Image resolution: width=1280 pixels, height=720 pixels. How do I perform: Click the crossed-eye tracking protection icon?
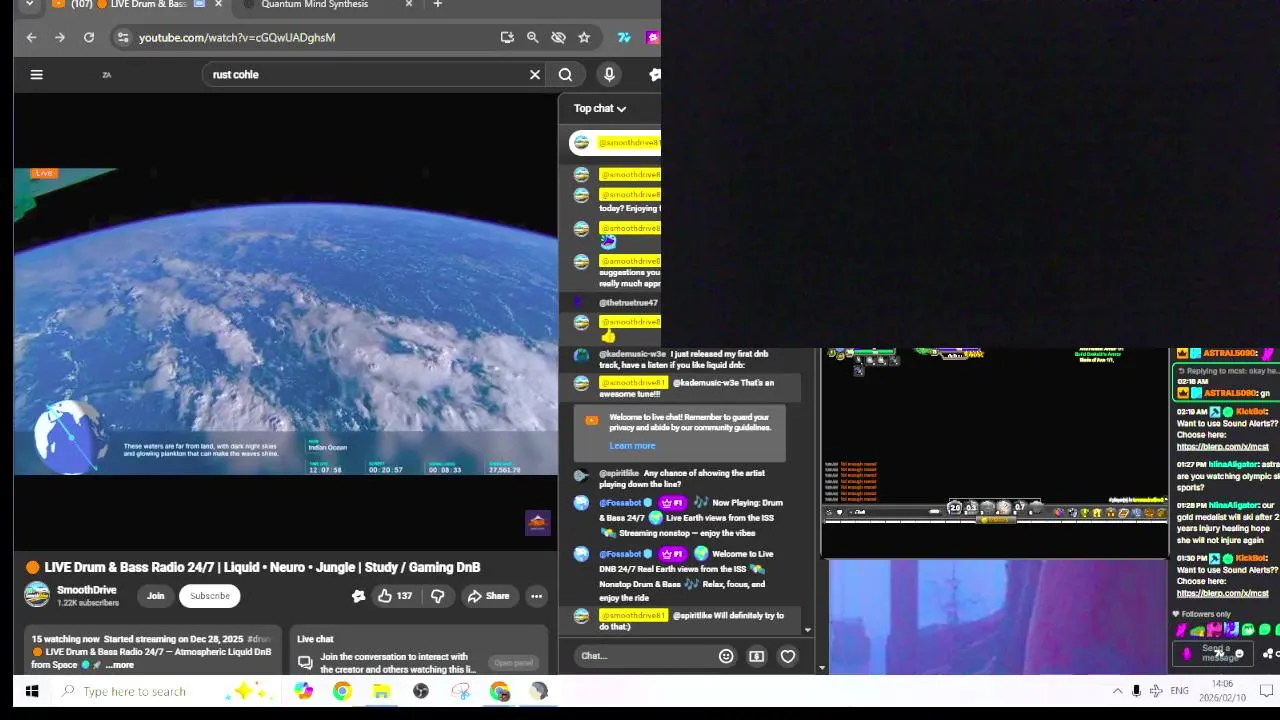(558, 38)
